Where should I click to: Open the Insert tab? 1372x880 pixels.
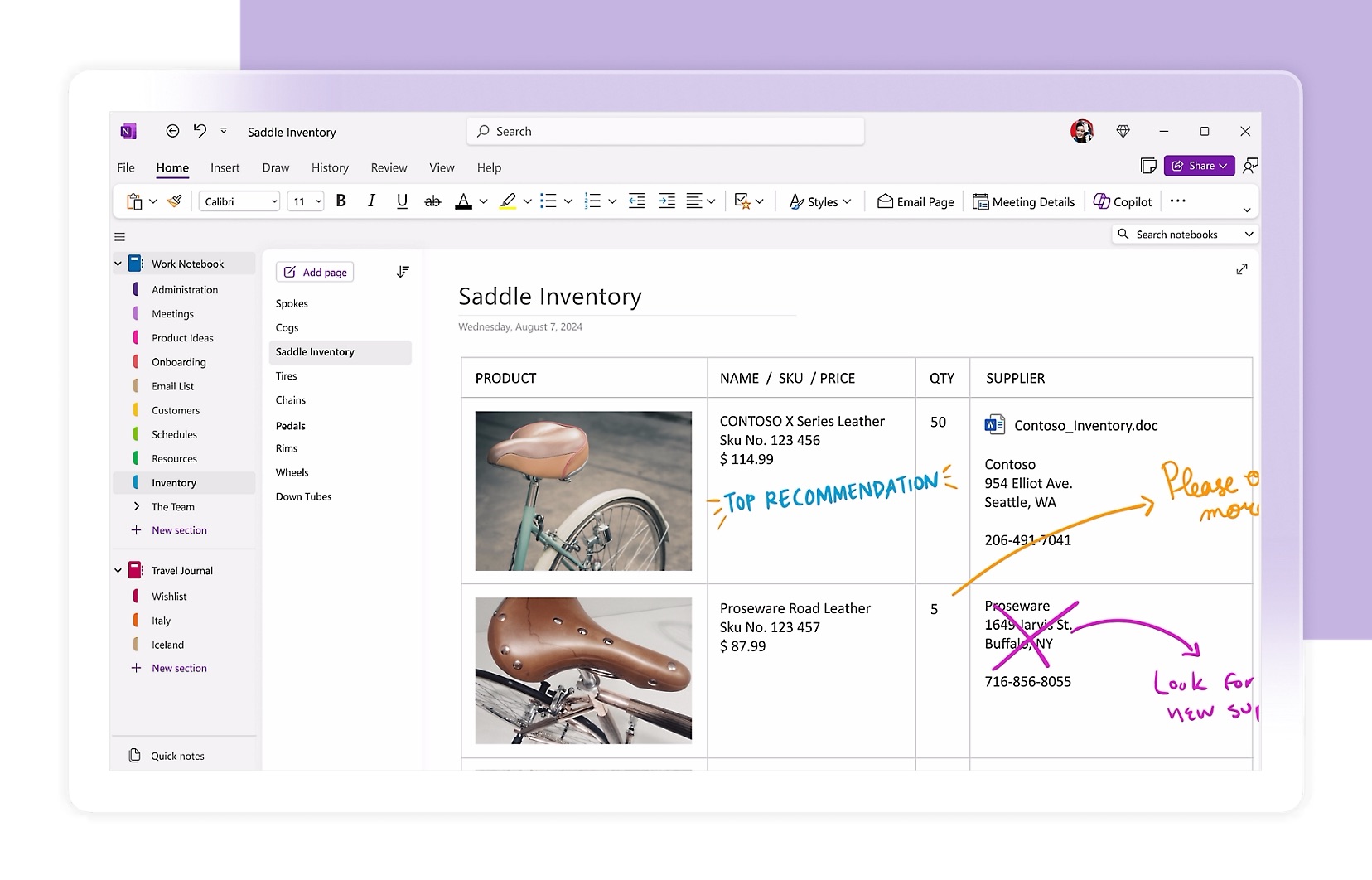pos(225,167)
